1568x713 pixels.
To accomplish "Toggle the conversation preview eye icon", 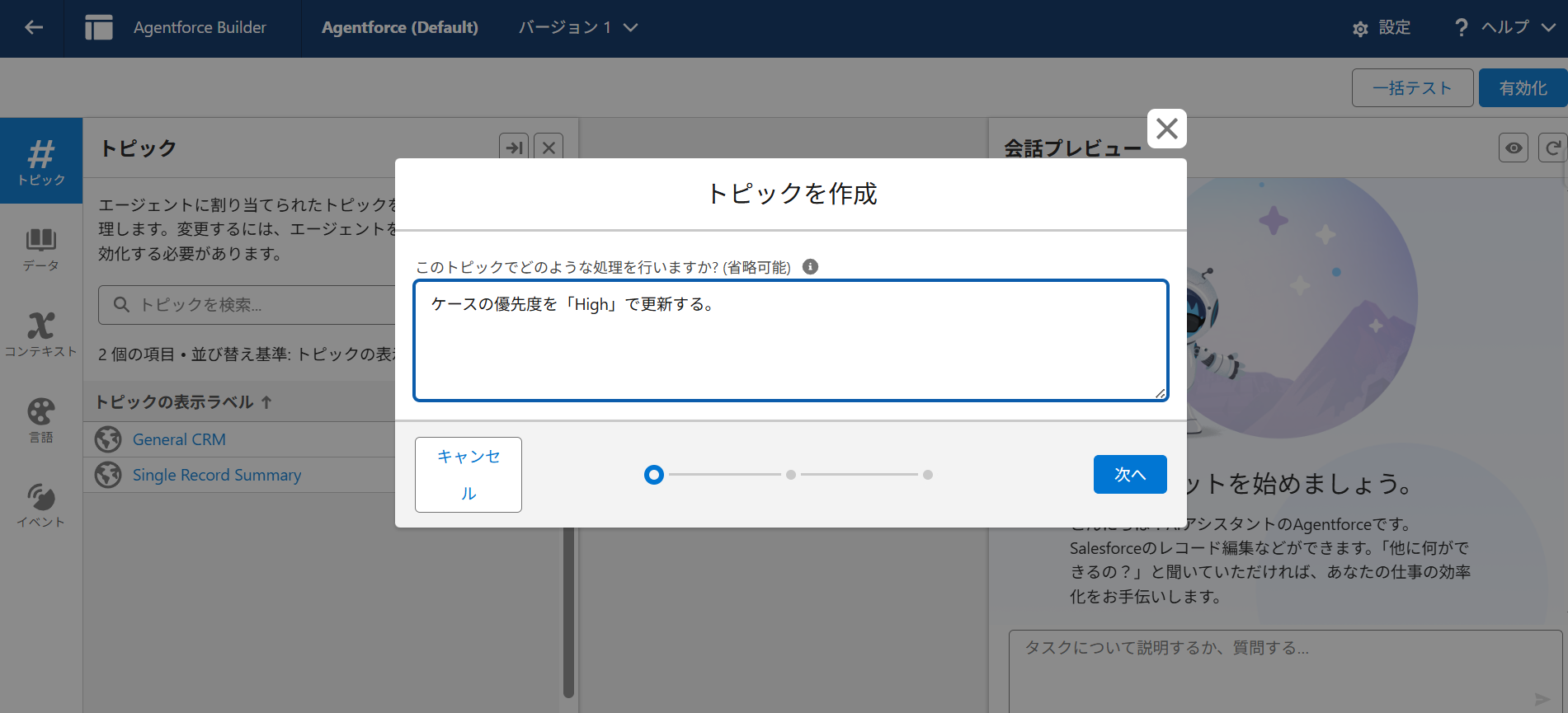I will click(1514, 148).
